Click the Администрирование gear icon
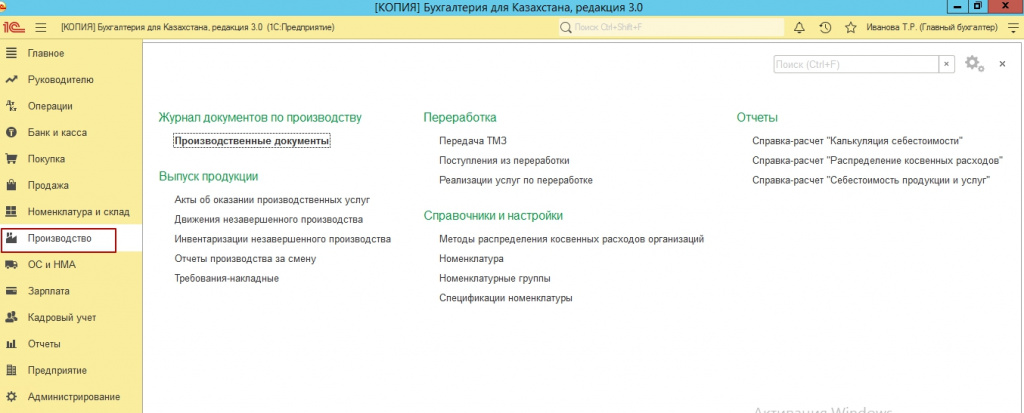Screen dimensions: 1024x413 [x=11, y=397]
